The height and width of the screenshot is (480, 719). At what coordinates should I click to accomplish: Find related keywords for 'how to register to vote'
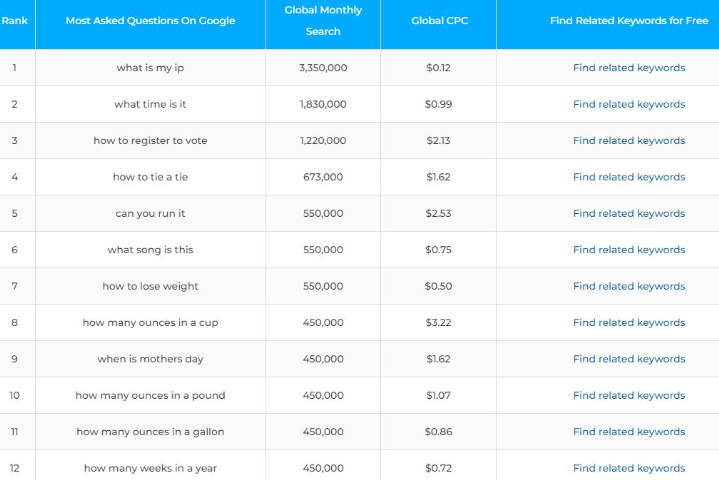click(x=629, y=141)
